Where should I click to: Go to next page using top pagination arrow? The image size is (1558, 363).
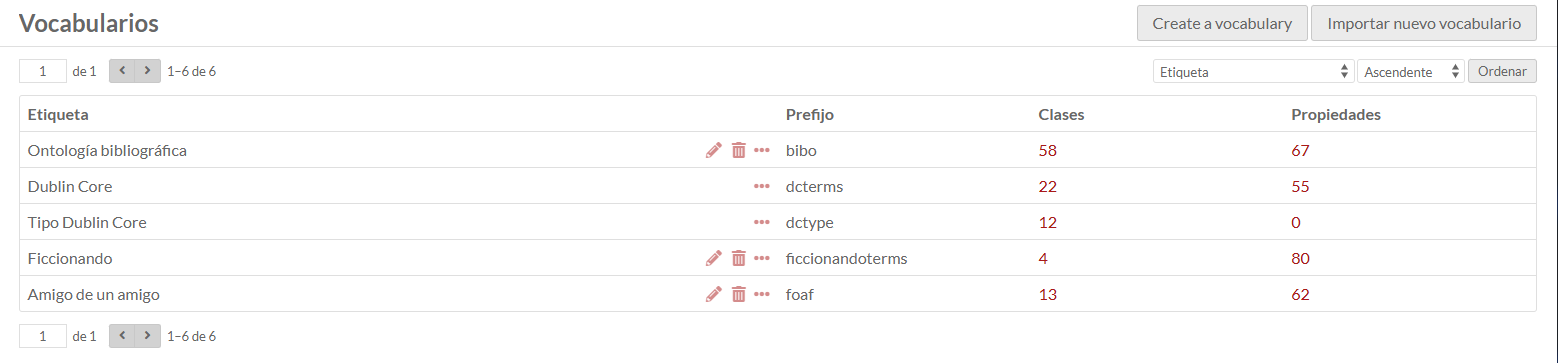tap(147, 71)
